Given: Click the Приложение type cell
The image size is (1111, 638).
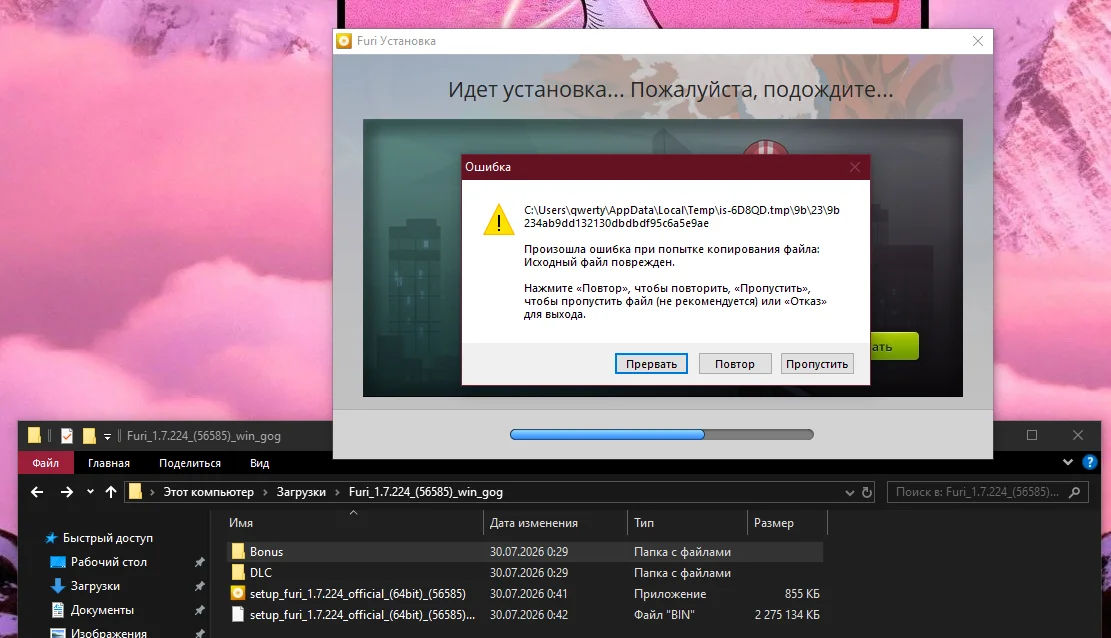Looking at the screenshot, I should [670, 593].
